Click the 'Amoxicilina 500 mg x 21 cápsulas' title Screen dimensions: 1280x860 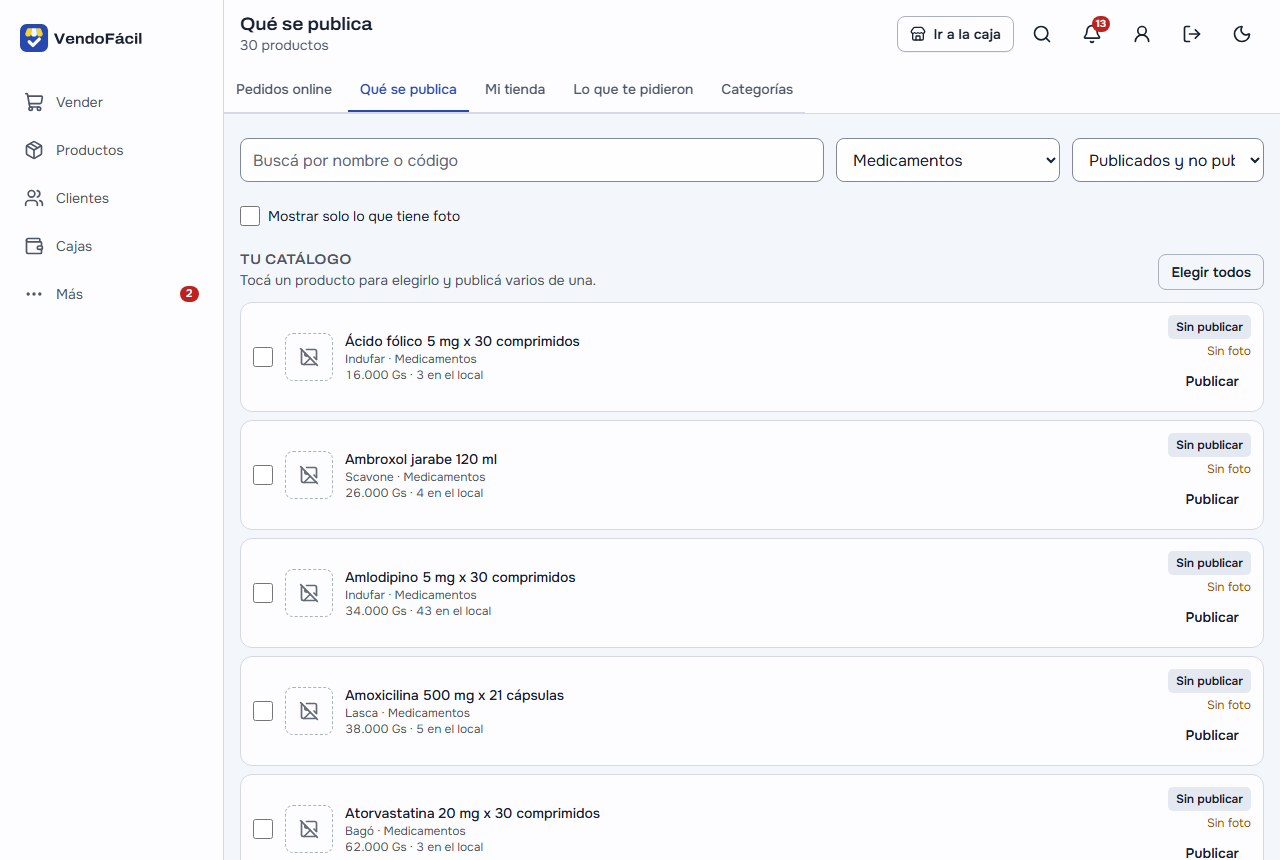[x=454, y=695]
